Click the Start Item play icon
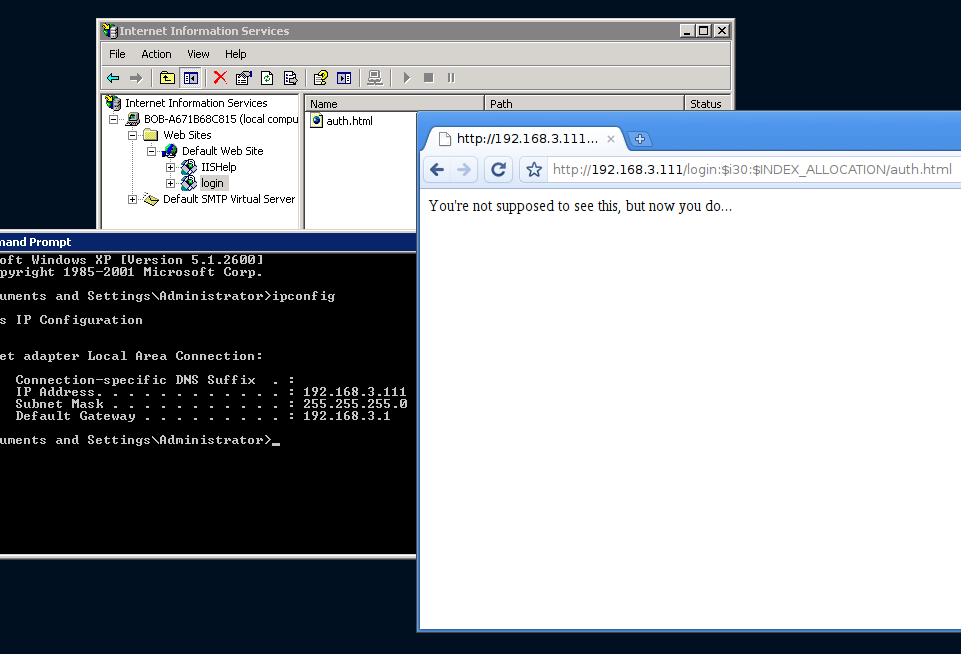 (x=406, y=78)
